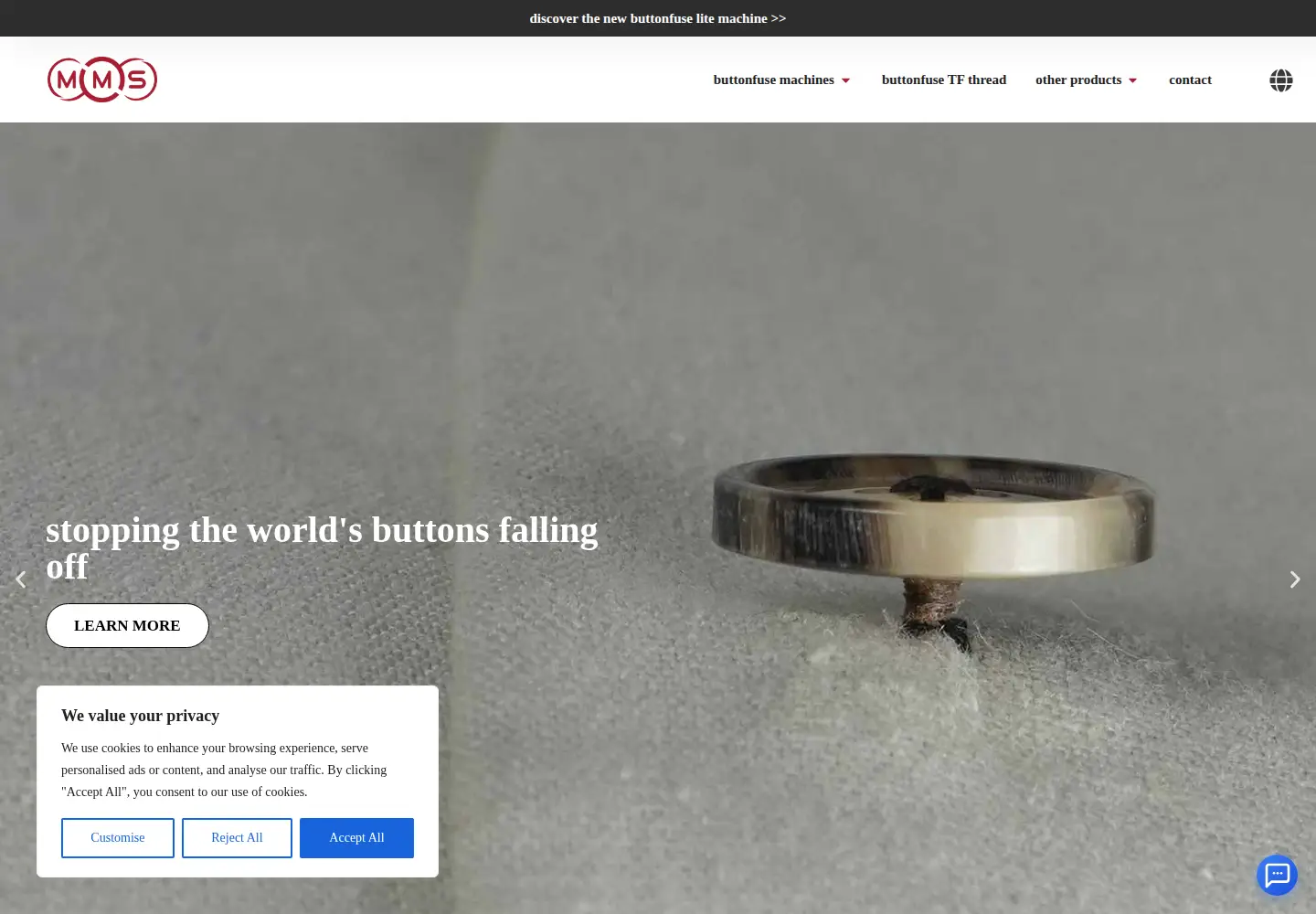Customise cookie preferences
The width and height of the screenshot is (1316, 914).
(118, 838)
